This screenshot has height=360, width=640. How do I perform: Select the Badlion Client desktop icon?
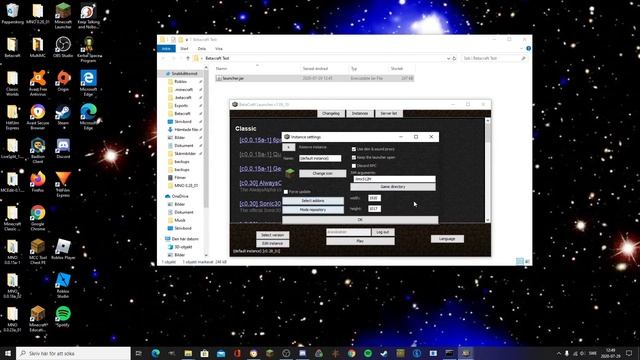tap(38, 150)
